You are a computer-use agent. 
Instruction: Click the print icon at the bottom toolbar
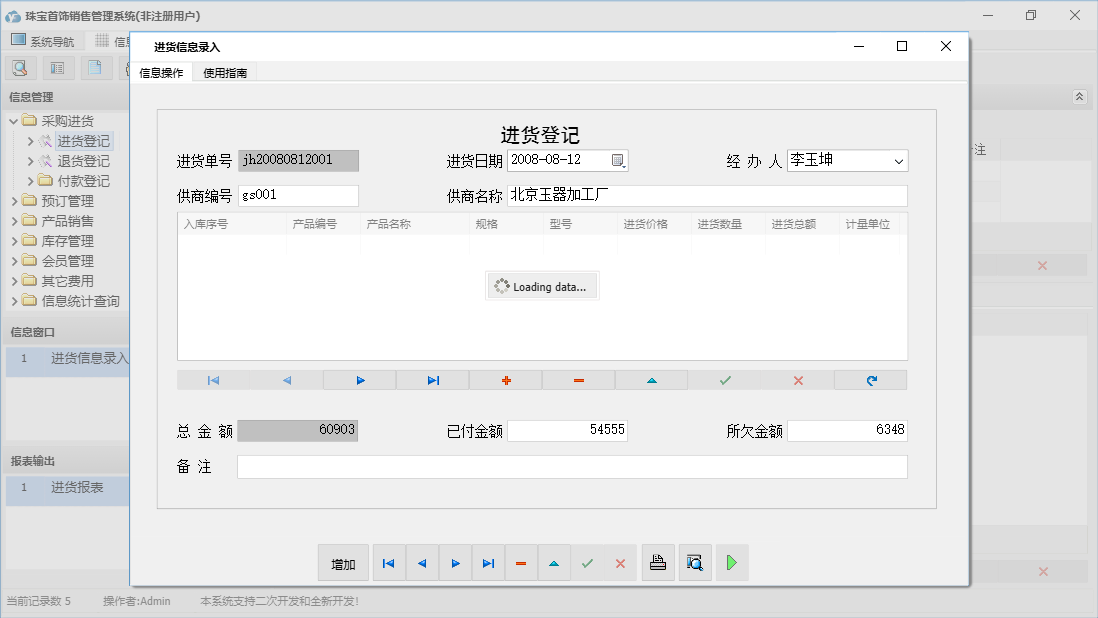(658, 562)
